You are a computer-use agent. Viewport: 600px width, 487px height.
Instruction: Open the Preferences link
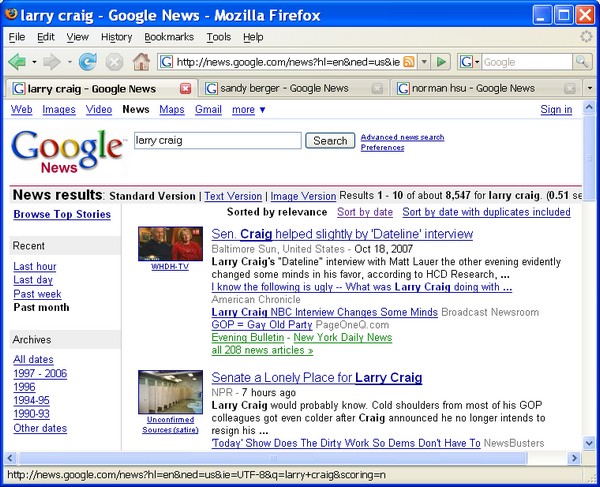tap(382, 147)
